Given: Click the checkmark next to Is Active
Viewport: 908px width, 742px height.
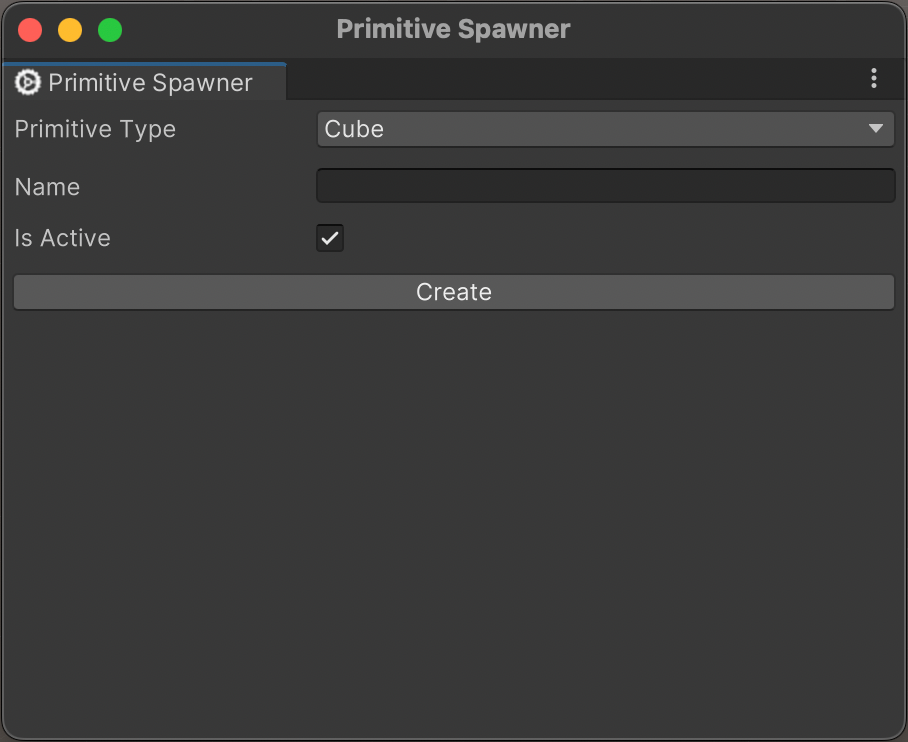Looking at the screenshot, I should (330, 238).
